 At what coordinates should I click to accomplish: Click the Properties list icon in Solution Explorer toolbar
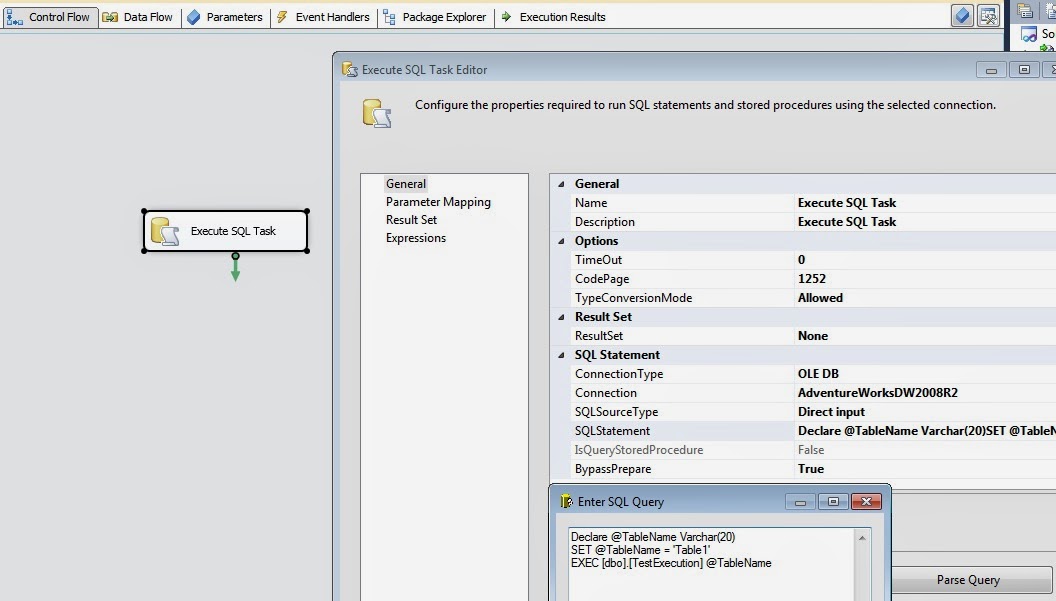pyautogui.click(x=1025, y=10)
